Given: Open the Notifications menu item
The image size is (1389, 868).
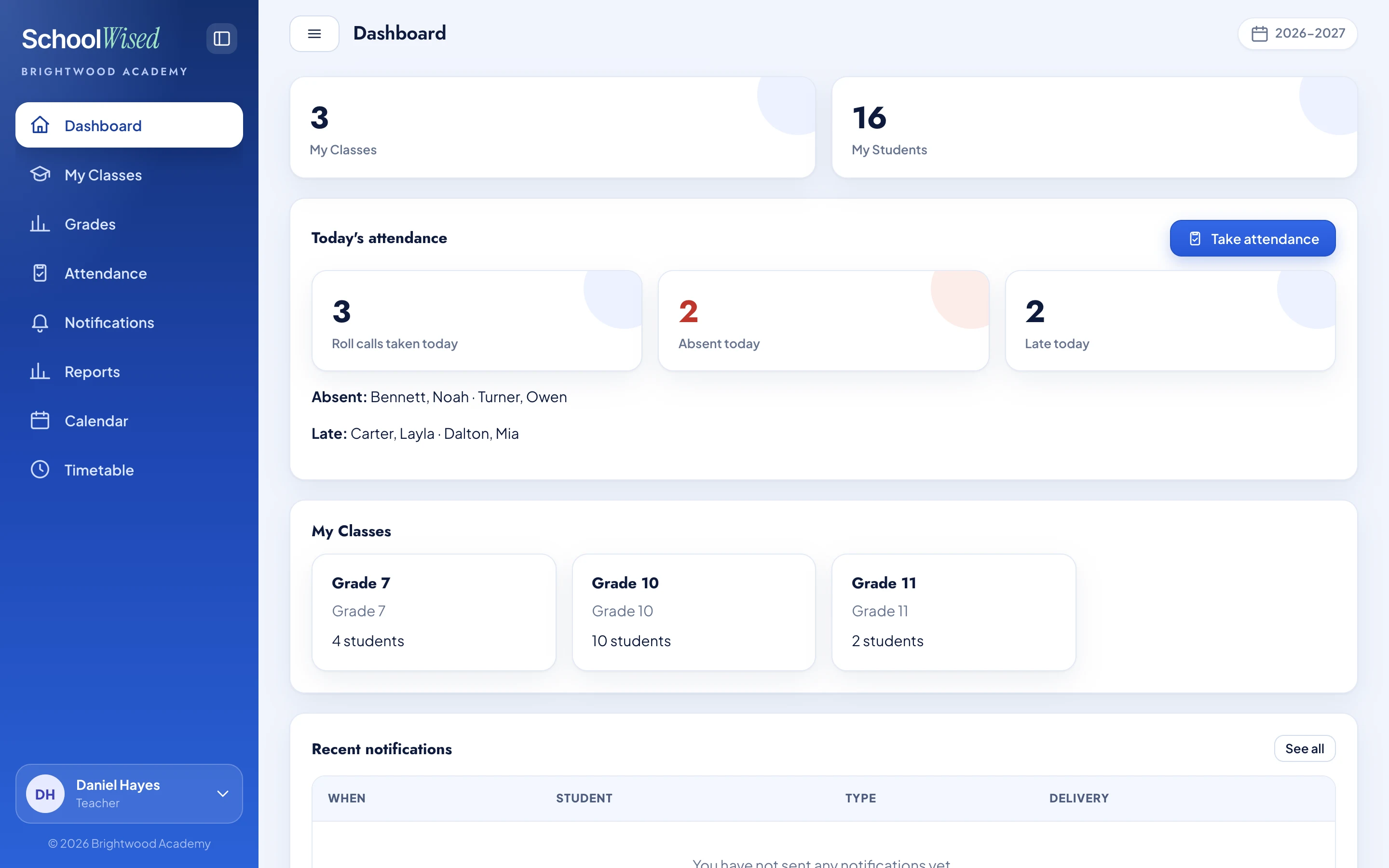Looking at the screenshot, I should coord(129,323).
